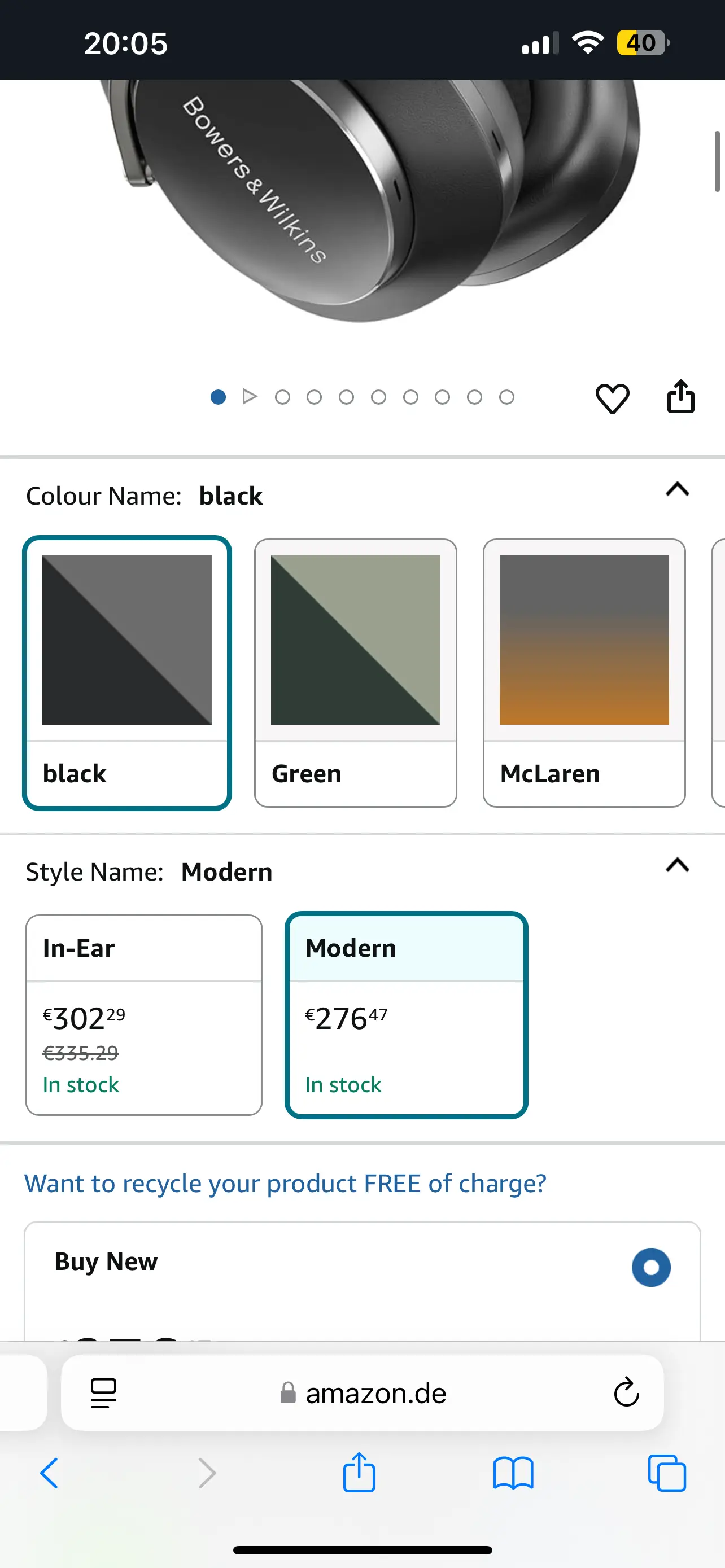
Task: Tap the battery indicator in status bar
Action: point(643,42)
